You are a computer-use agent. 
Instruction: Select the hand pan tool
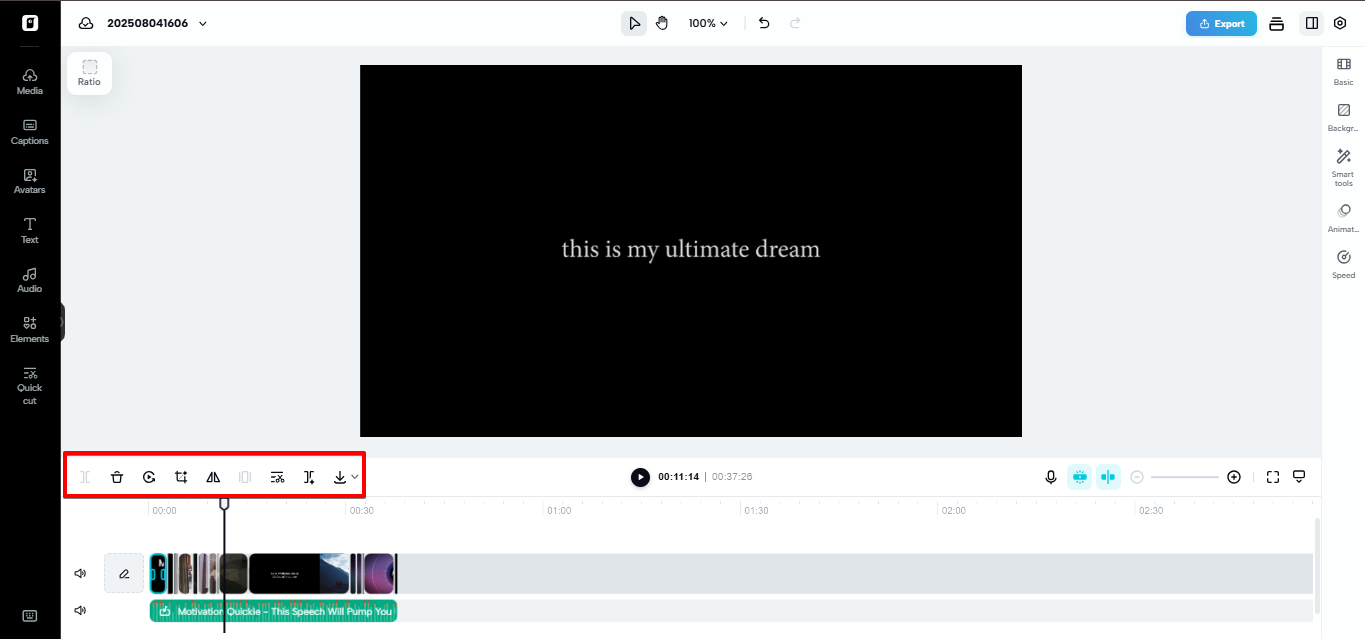(662, 23)
